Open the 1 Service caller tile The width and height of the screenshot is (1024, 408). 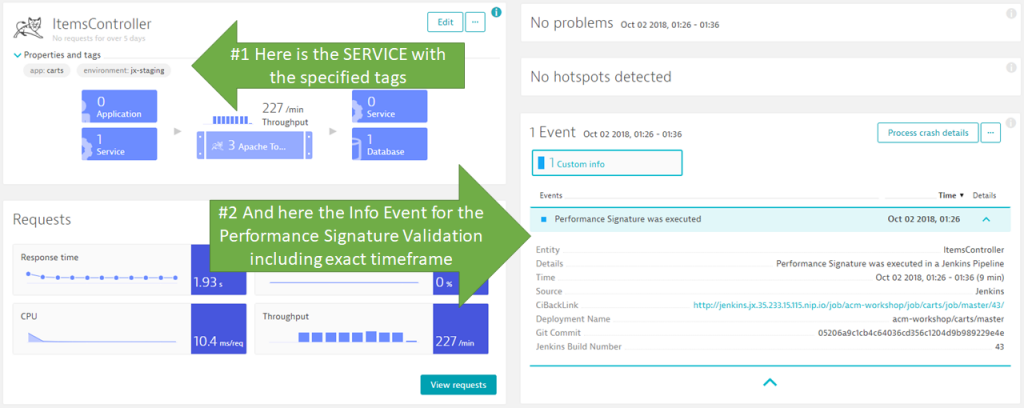pos(120,144)
